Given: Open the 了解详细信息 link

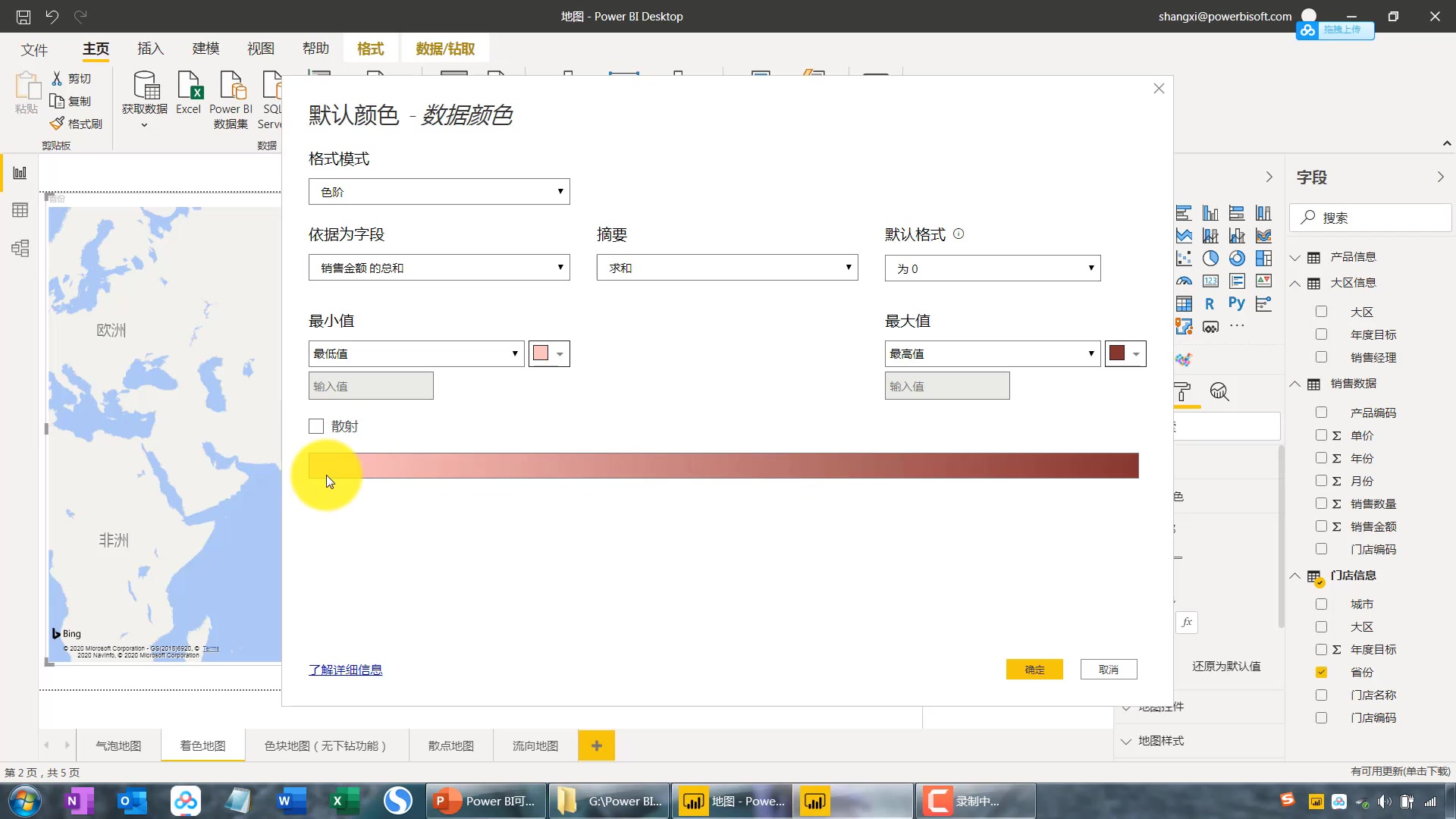Looking at the screenshot, I should [x=345, y=670].
